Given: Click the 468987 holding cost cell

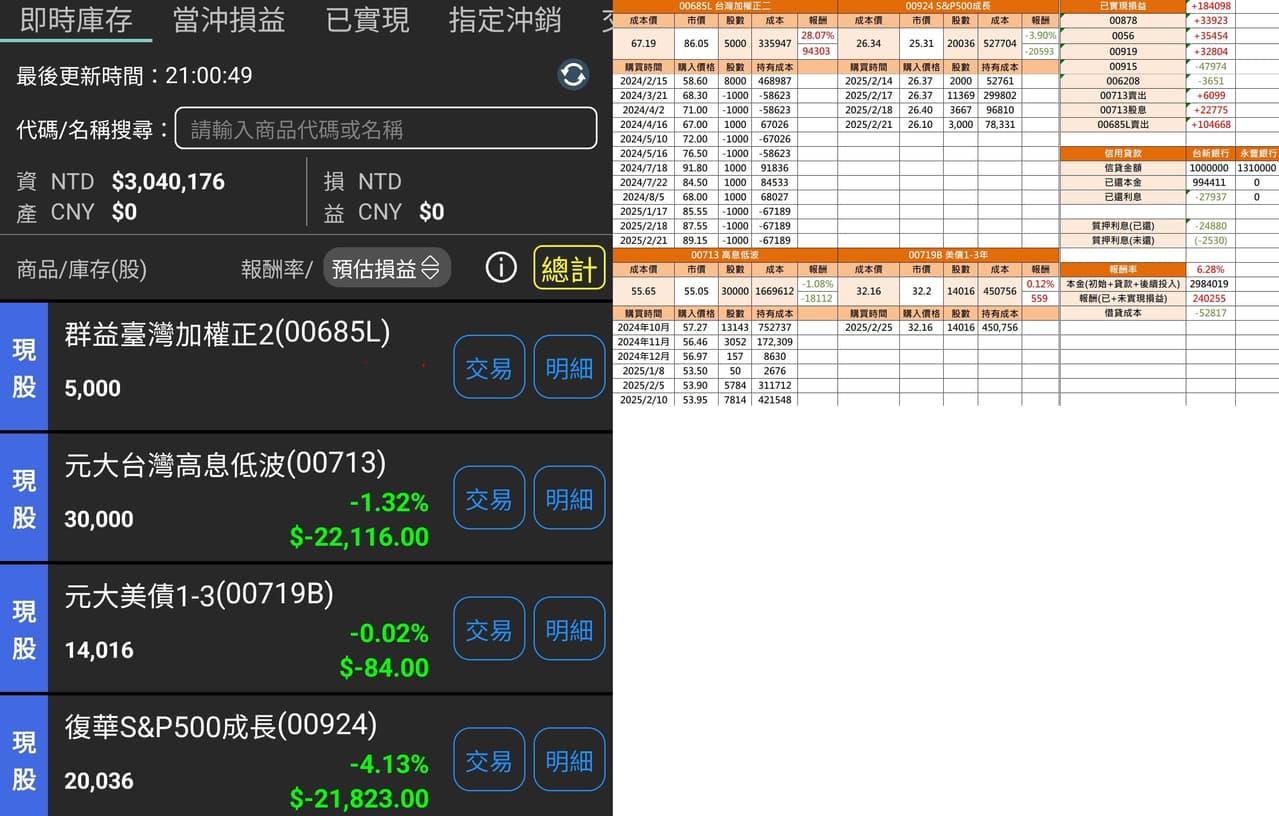Looking at the screenshot, I should click(x=775, y=81).
